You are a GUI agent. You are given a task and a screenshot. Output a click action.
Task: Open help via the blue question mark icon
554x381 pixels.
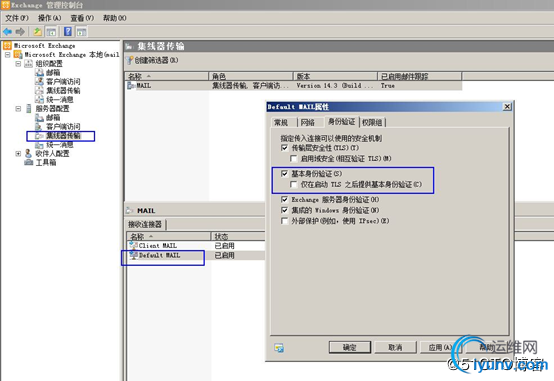(68, 32)
